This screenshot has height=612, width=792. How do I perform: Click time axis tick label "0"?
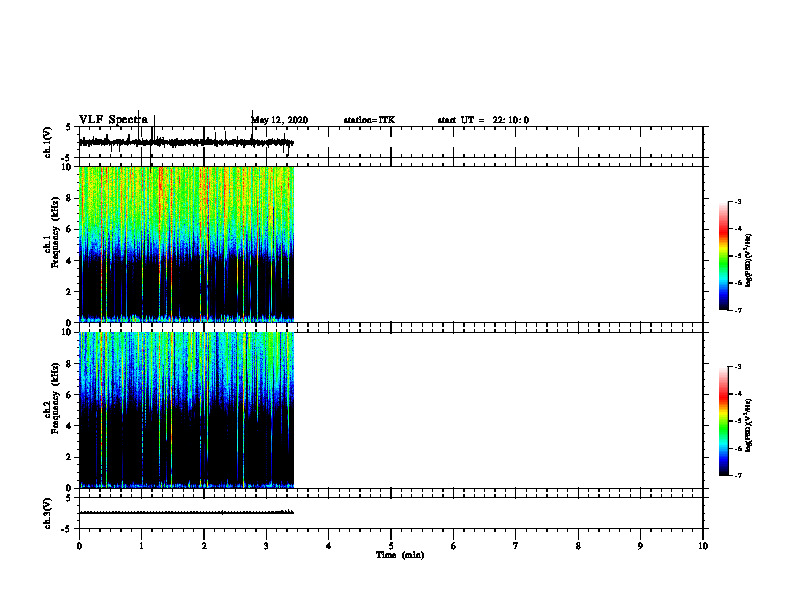tap(79, 546)
